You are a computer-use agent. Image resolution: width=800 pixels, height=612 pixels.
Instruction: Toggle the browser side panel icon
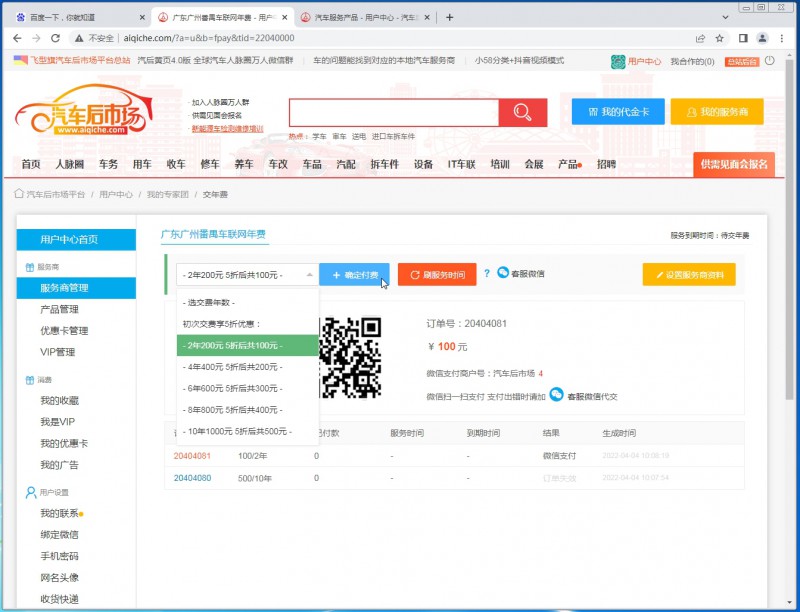click(x=743, y=38)
